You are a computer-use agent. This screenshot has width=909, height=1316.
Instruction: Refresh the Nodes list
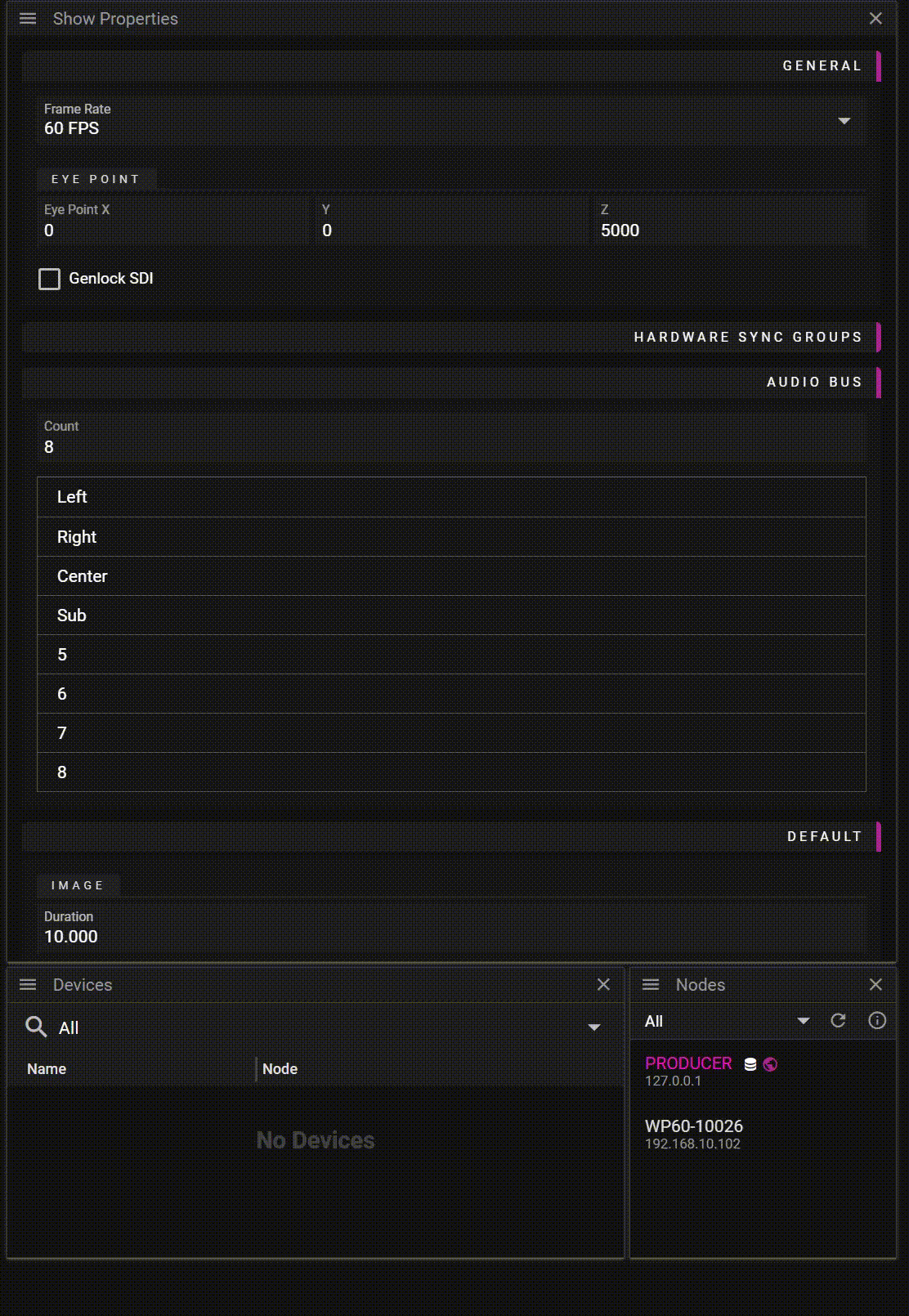point(838,1020)
